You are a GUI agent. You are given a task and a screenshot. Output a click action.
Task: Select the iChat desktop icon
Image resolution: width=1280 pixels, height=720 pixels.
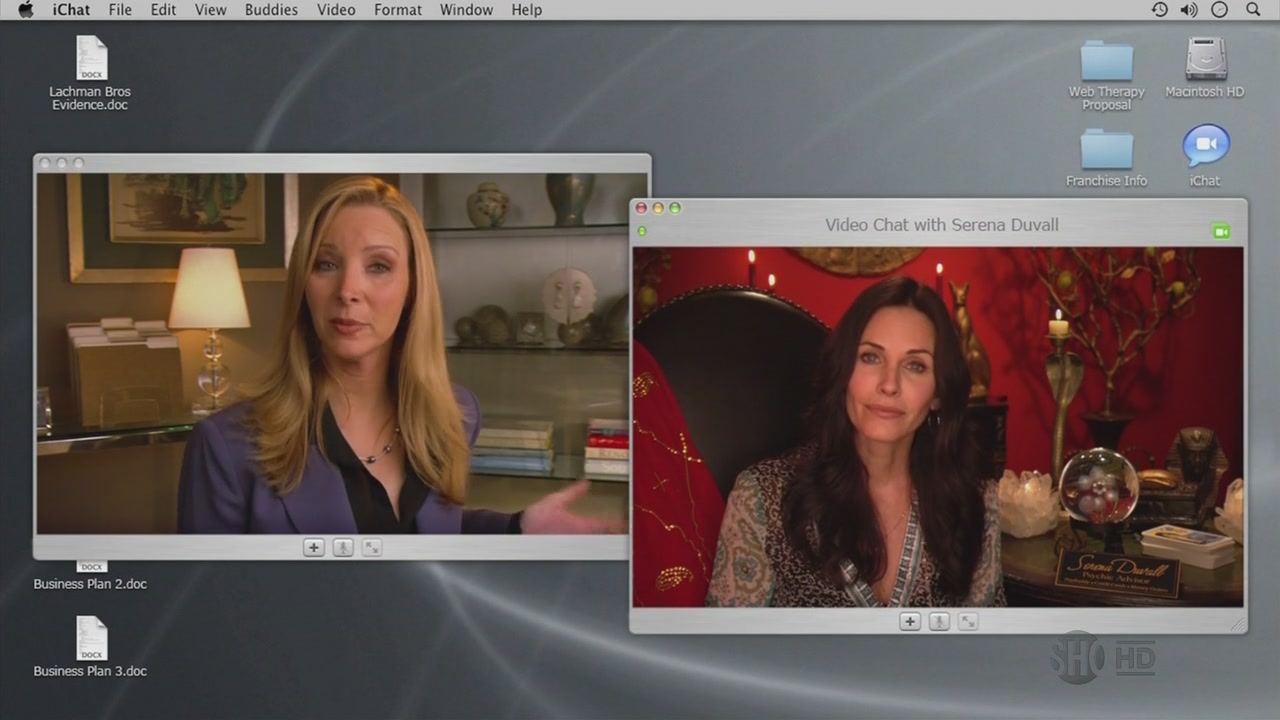click(x=1206, y=146)
